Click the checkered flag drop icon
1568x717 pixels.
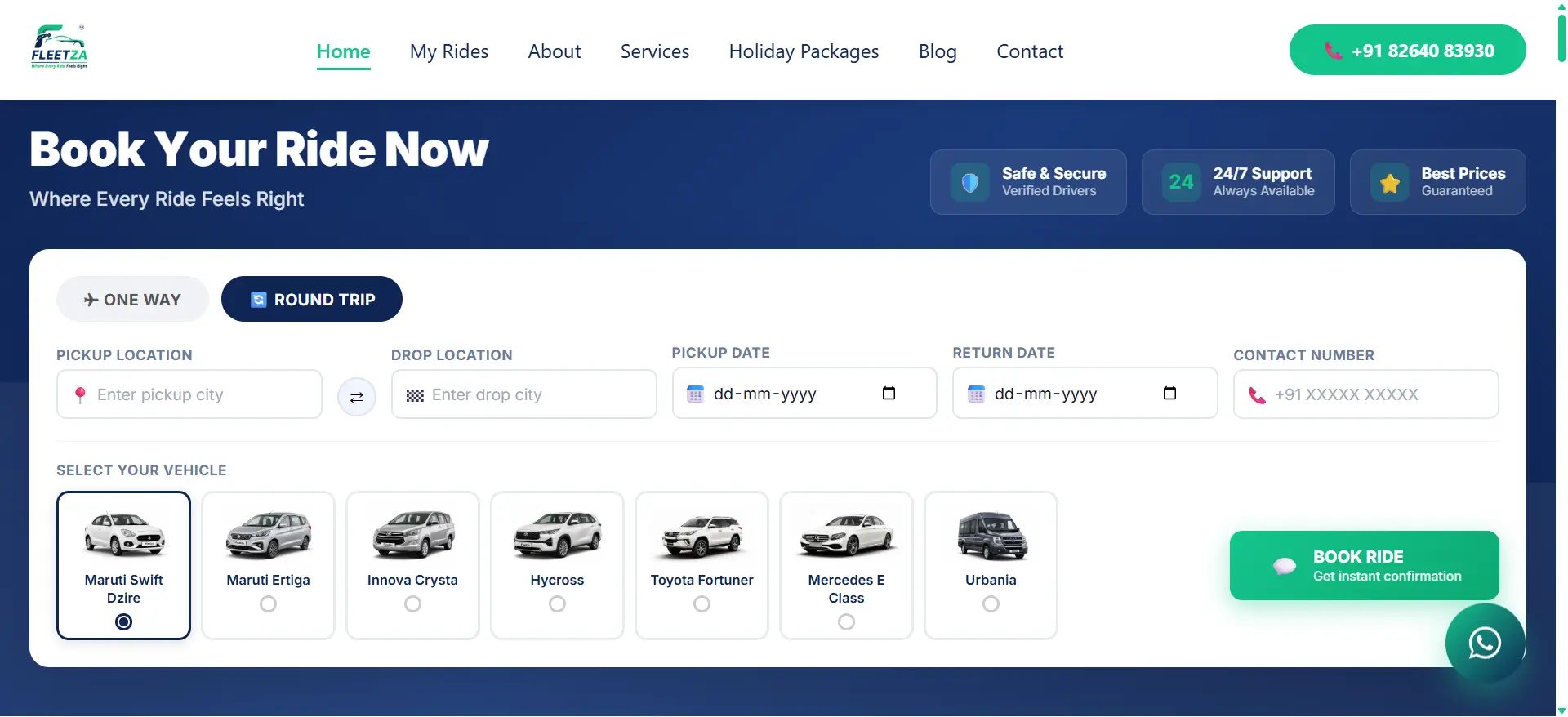tap(415, 395)
